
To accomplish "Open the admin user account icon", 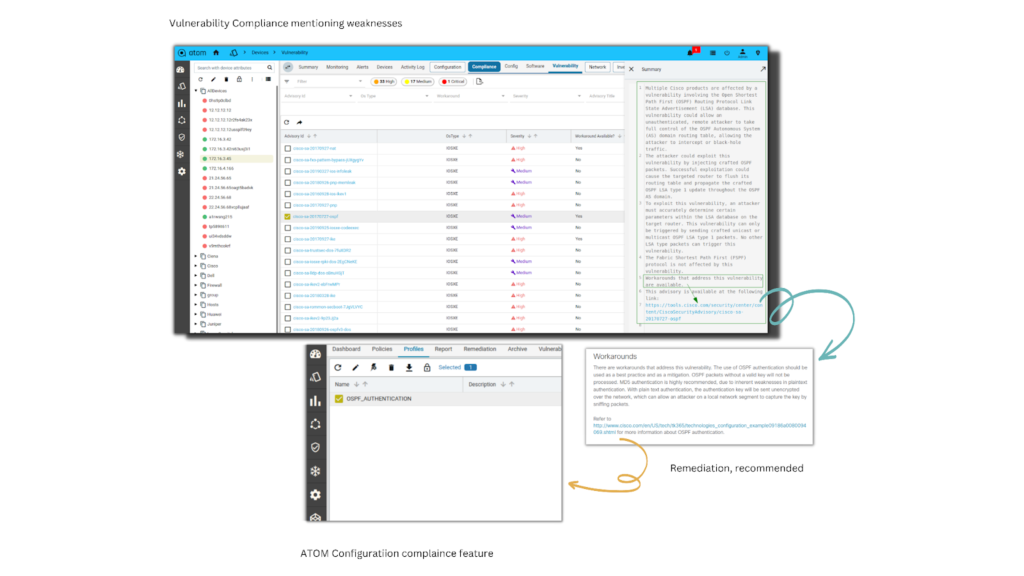I will [x=743, y=52].
